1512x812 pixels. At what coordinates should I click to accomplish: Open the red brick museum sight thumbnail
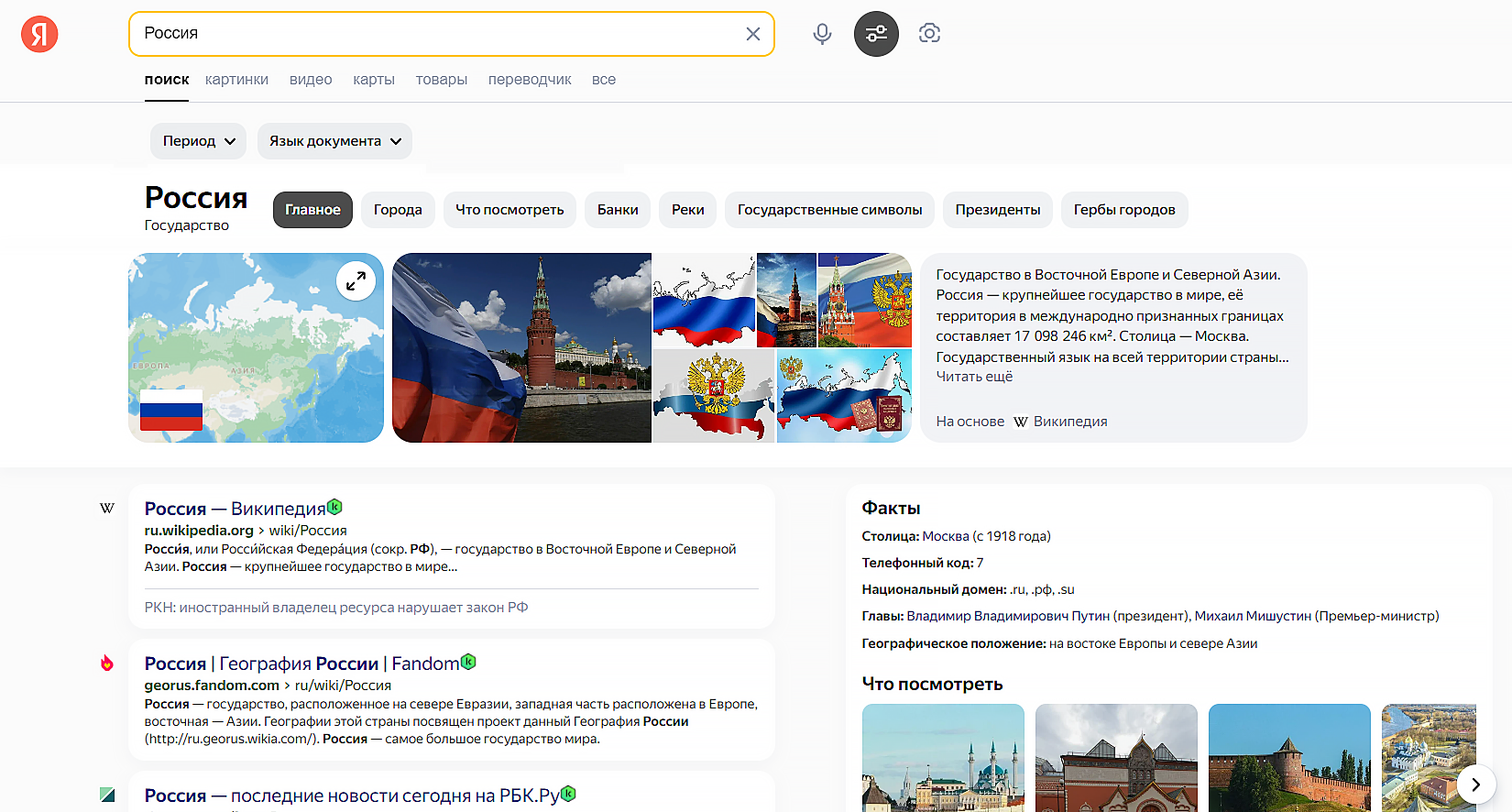pyautogui.click(x=1116, y=758)
